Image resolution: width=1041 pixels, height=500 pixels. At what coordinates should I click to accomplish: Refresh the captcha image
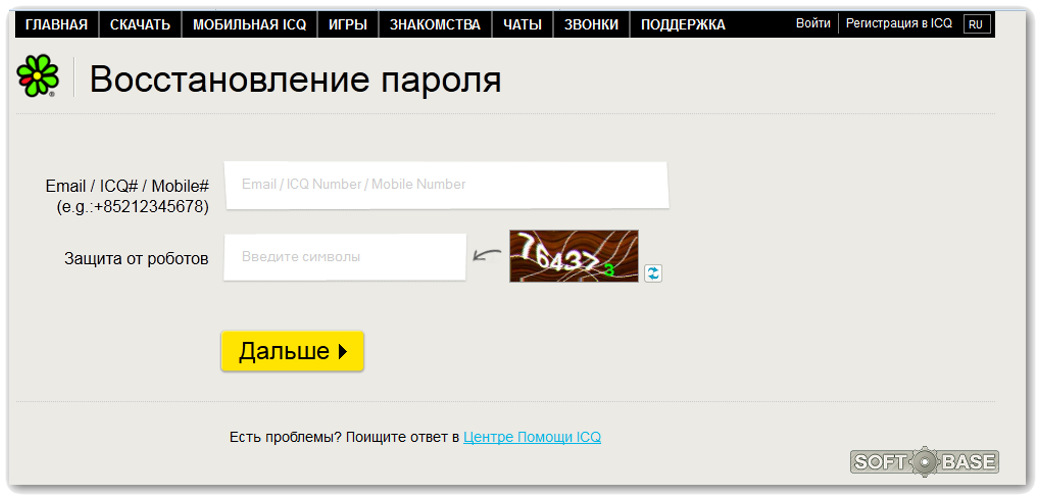(x=653, y=272)
